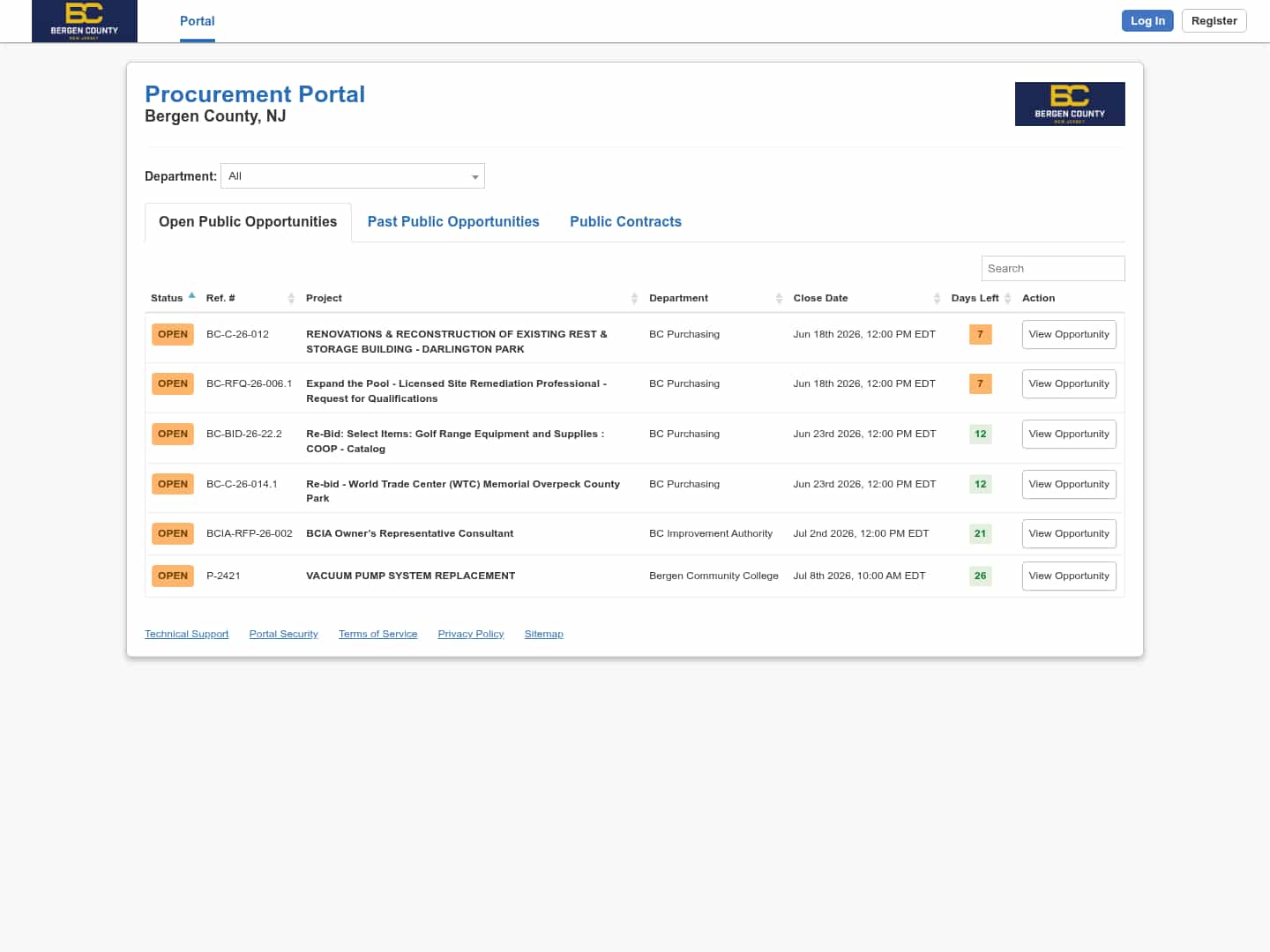This screenshot has width=1270, height=952.
Task: Click OPEN status badge for BC-C-26-012
Action: (173, 335)
